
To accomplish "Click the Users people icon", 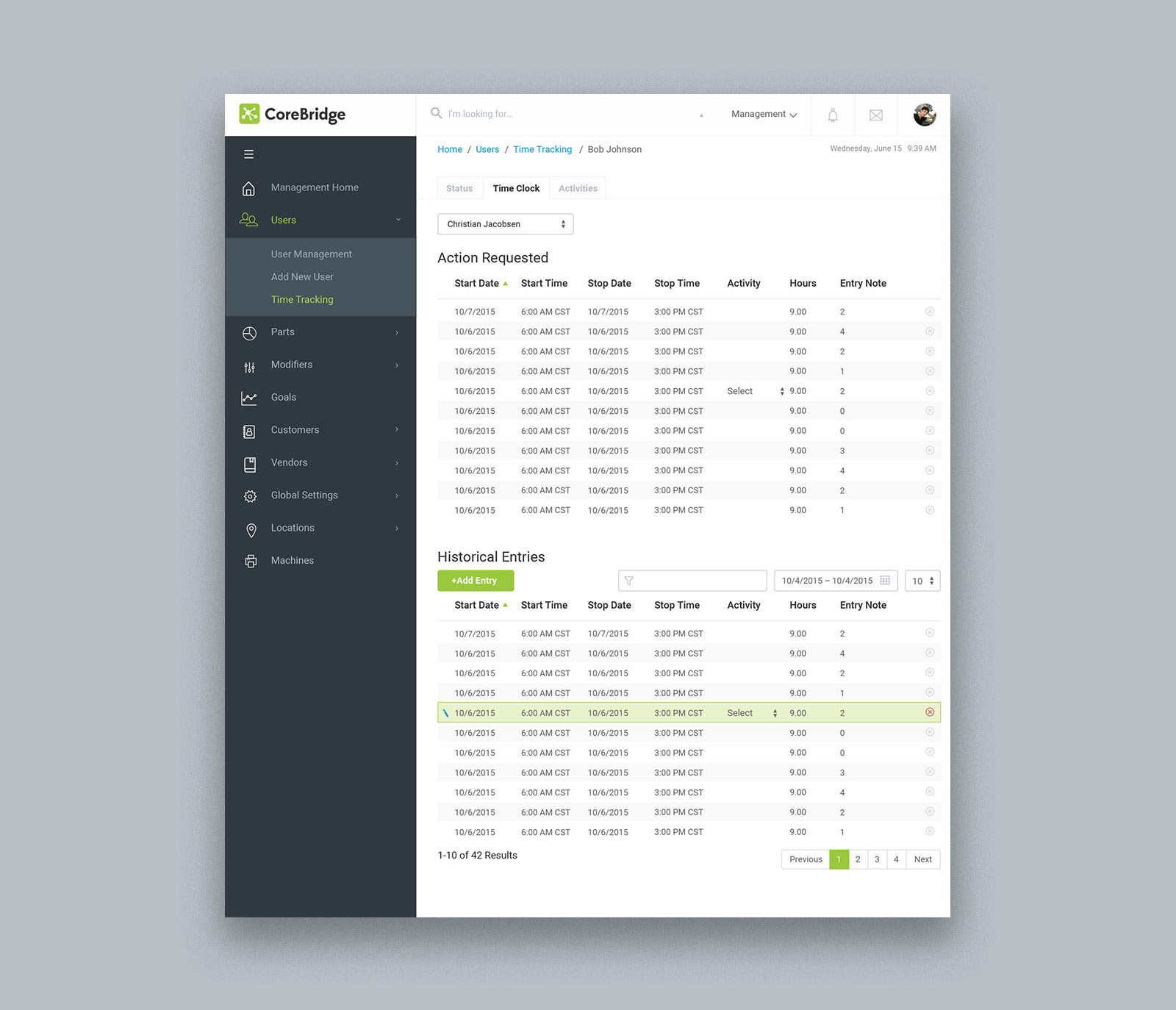I will pos(248,220).
